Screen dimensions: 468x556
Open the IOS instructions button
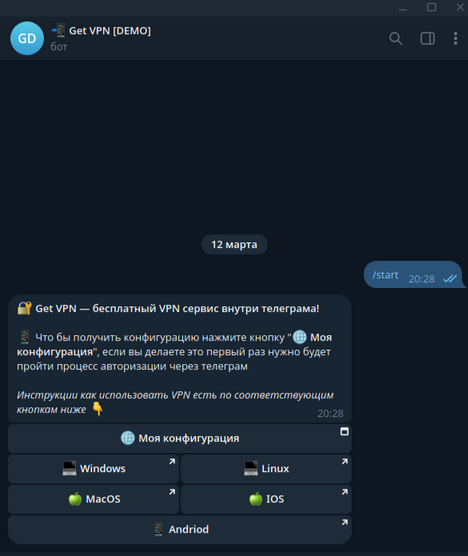[266, 499]
